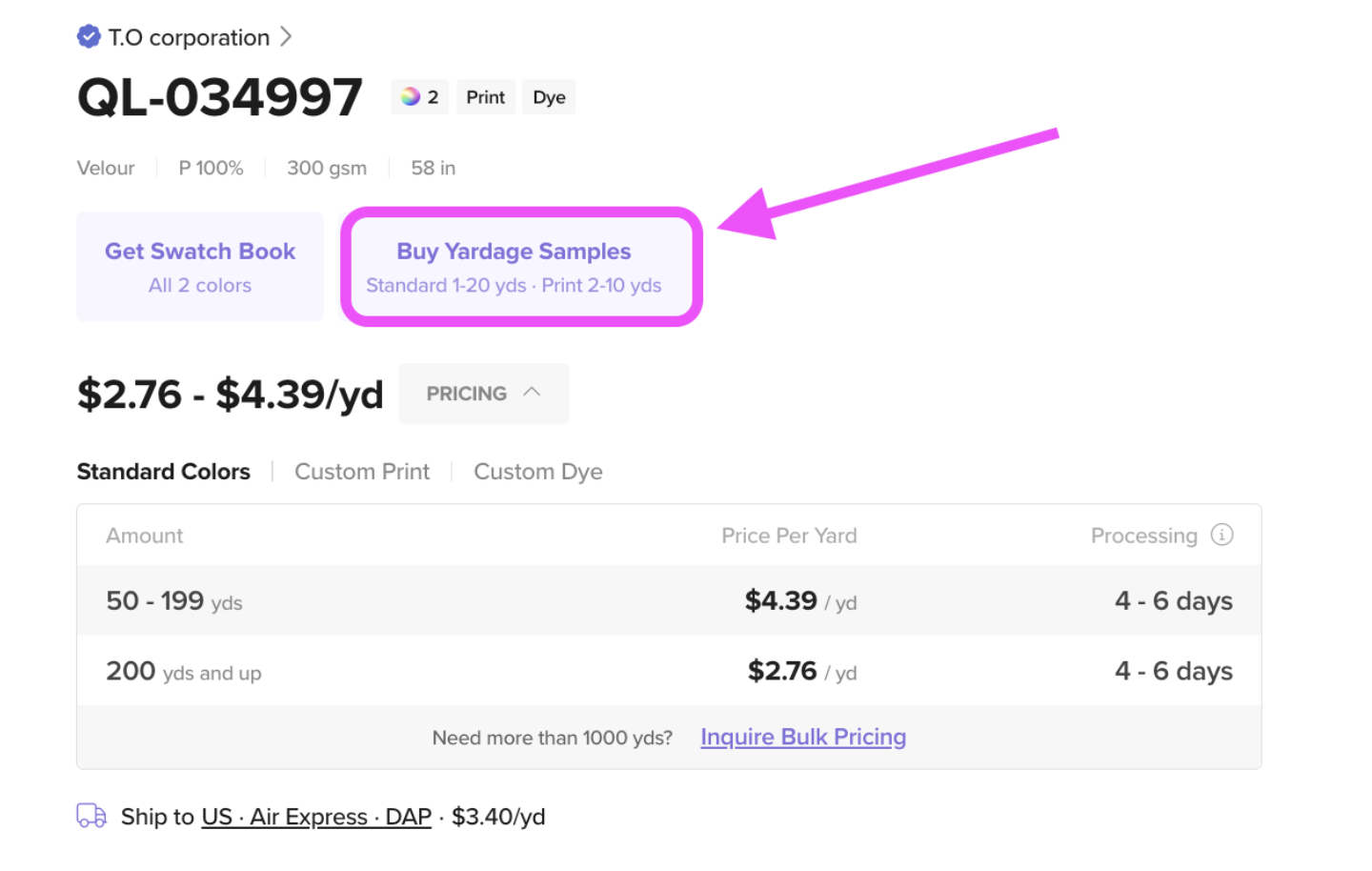1372x871 pixels.
Task: Click the QL-034997 product title
Action: click(x=220, y=97)
